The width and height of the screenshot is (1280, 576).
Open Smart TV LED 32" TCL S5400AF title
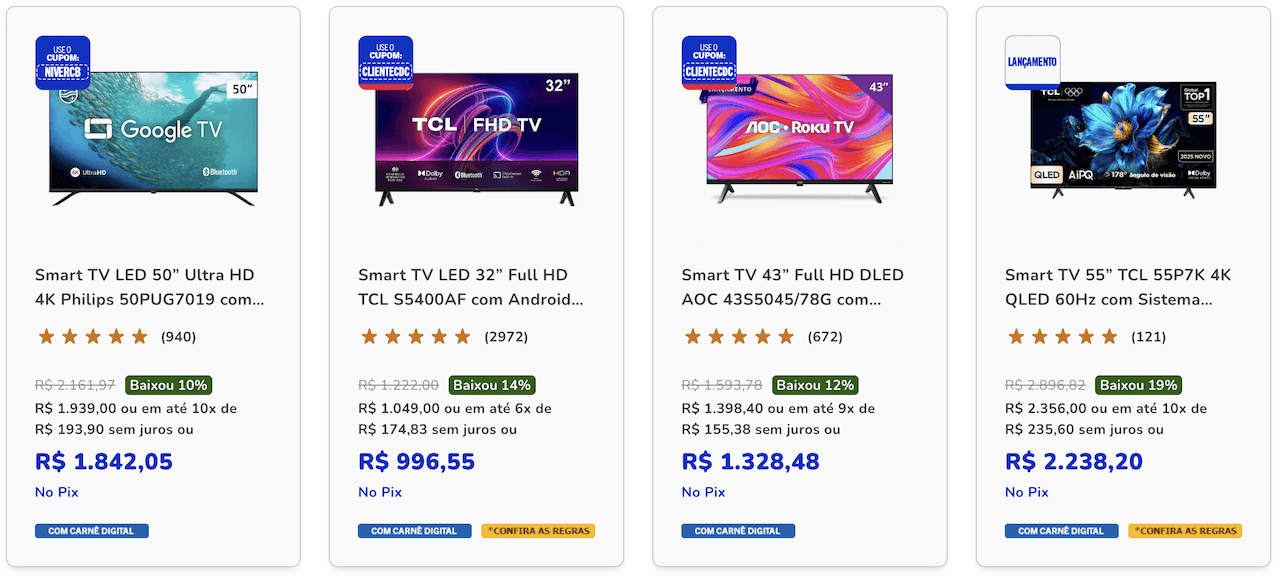tap(471, 287)
